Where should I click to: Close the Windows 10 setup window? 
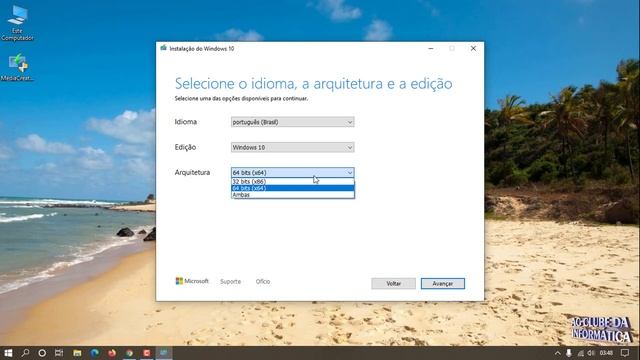coord(473,49)
